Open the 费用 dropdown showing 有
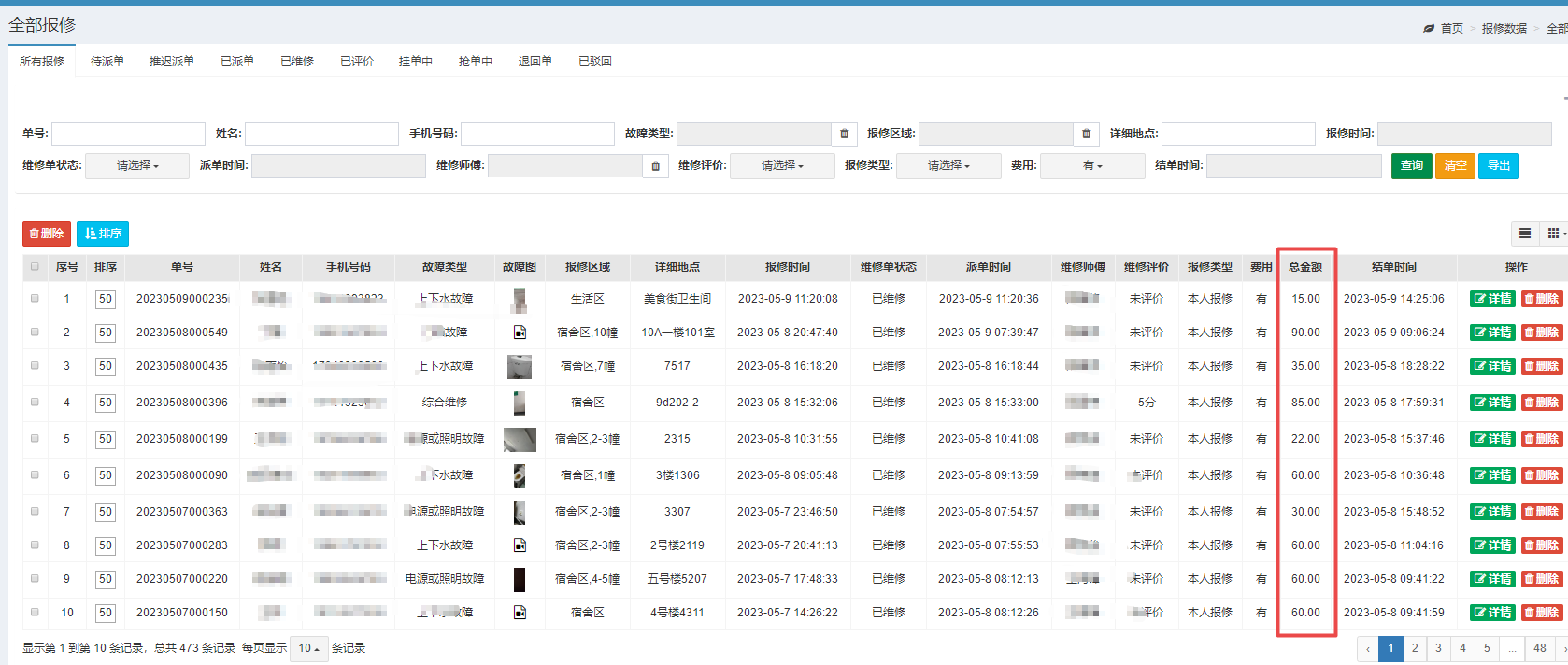Screen dimensions: 1568x665 click(x=1092, y=166)
